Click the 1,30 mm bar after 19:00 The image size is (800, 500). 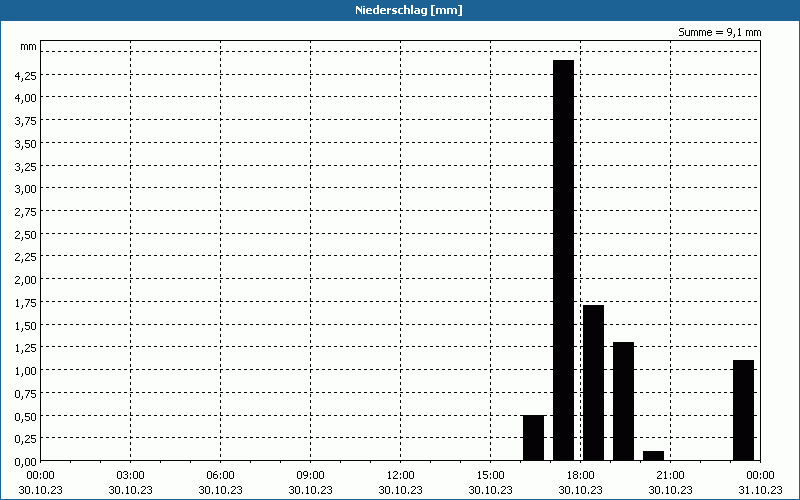[623, 401]
